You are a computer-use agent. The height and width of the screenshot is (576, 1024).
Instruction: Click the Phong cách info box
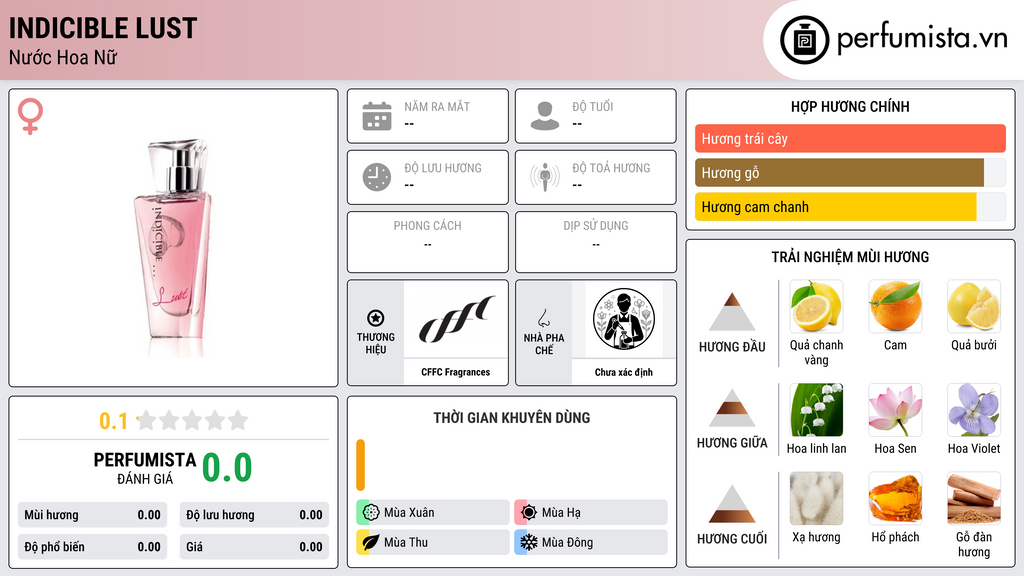(428, 242)
